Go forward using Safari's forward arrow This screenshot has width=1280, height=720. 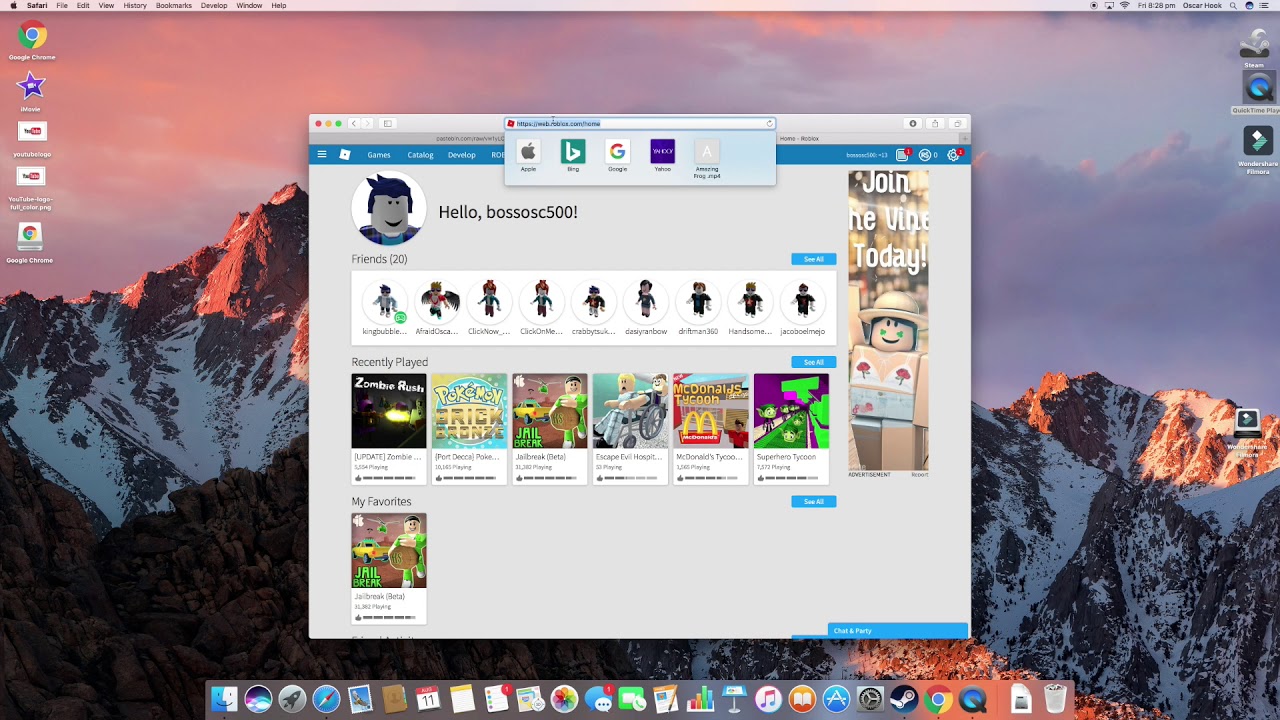tap(367, 124)
